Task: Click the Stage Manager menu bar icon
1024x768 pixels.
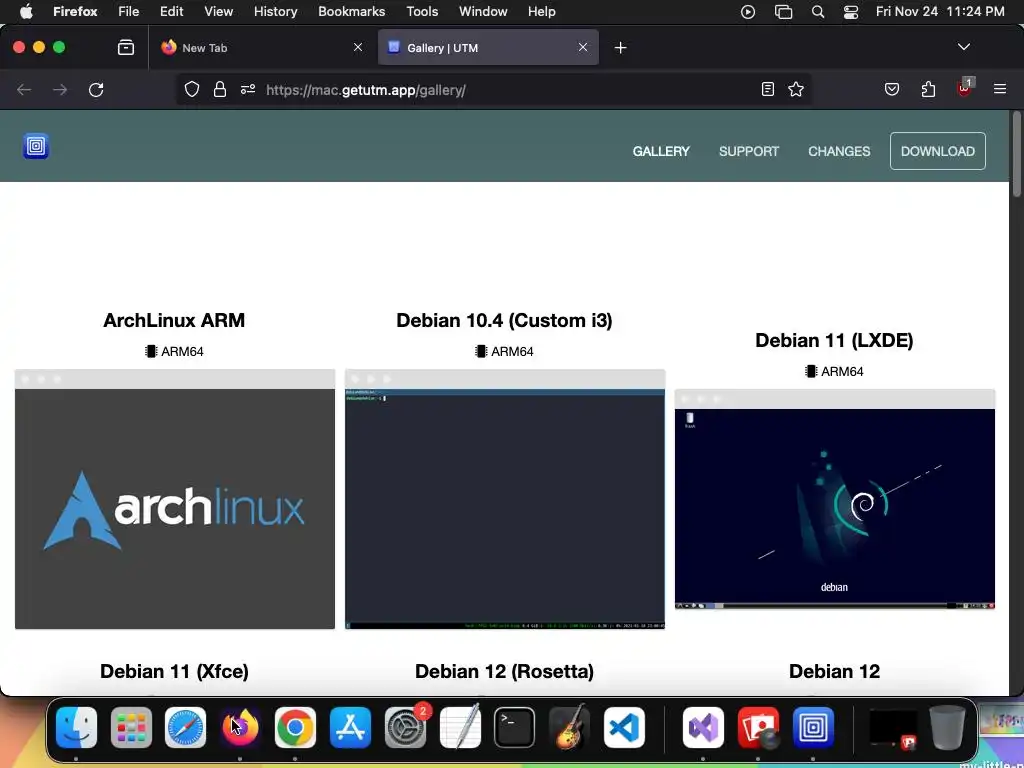Action: [783, 12]
